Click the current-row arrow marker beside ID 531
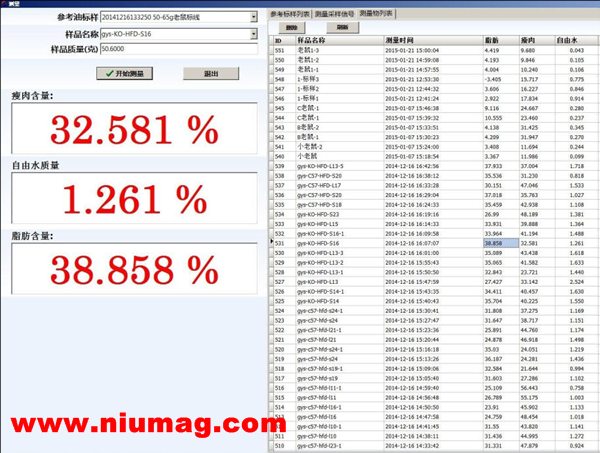Image resolution: width=600 pixels, height=453 pixels. click(x=272, y=242)
